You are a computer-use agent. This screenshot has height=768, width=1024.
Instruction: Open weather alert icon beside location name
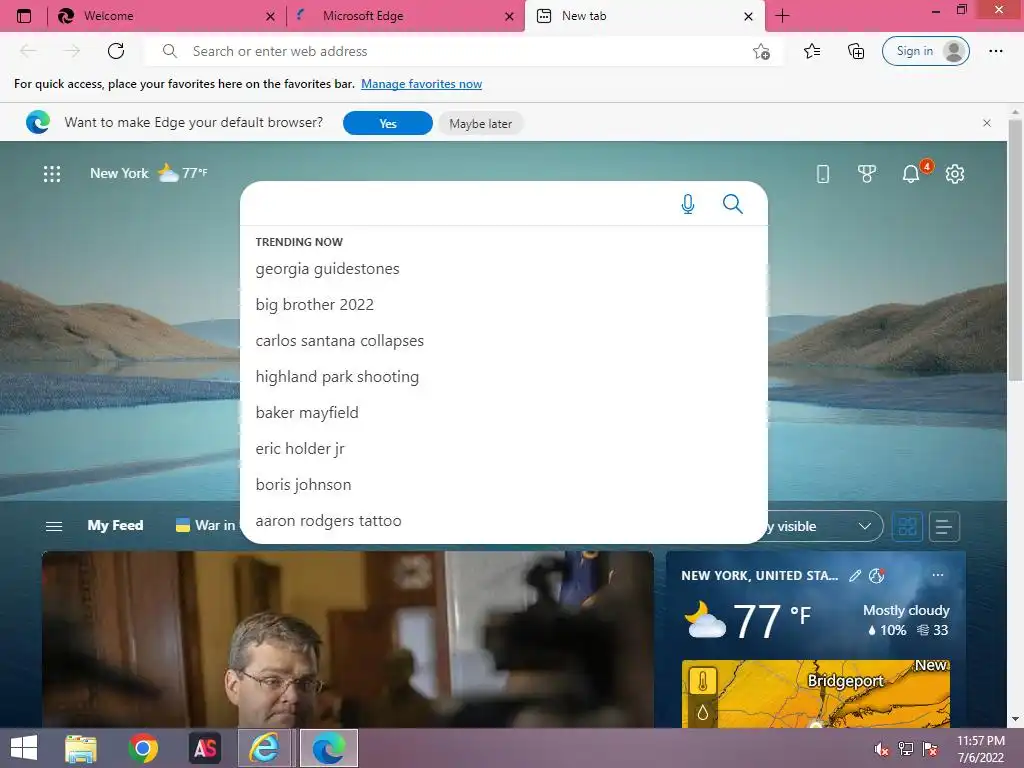(876, 575)
